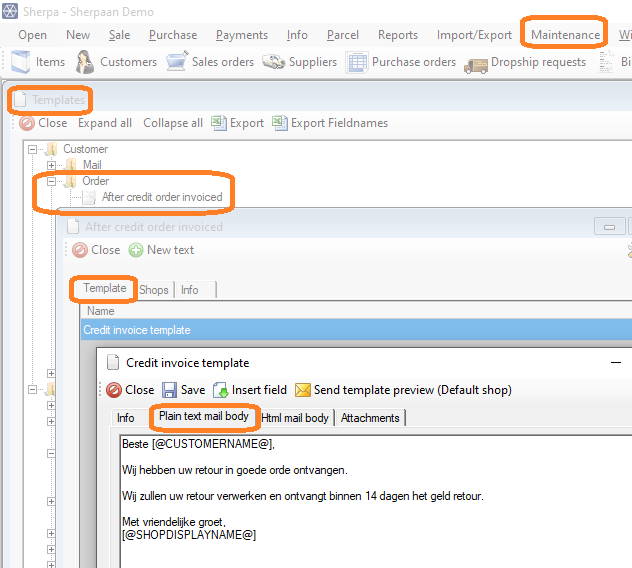Click the Credit invoice template page icon
The width and height of the screenshot is (632, 568).
pyautogui.click(x=113, y=362)
